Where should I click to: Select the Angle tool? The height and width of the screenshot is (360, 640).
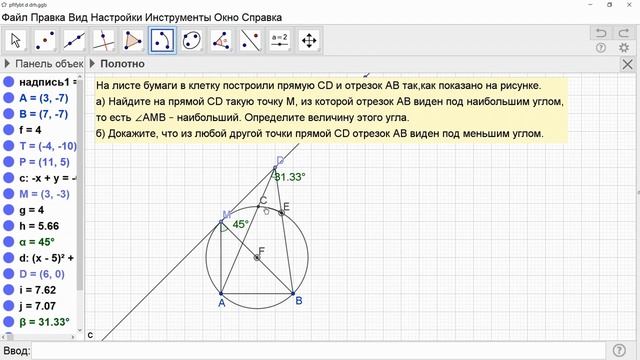[221, 40]
